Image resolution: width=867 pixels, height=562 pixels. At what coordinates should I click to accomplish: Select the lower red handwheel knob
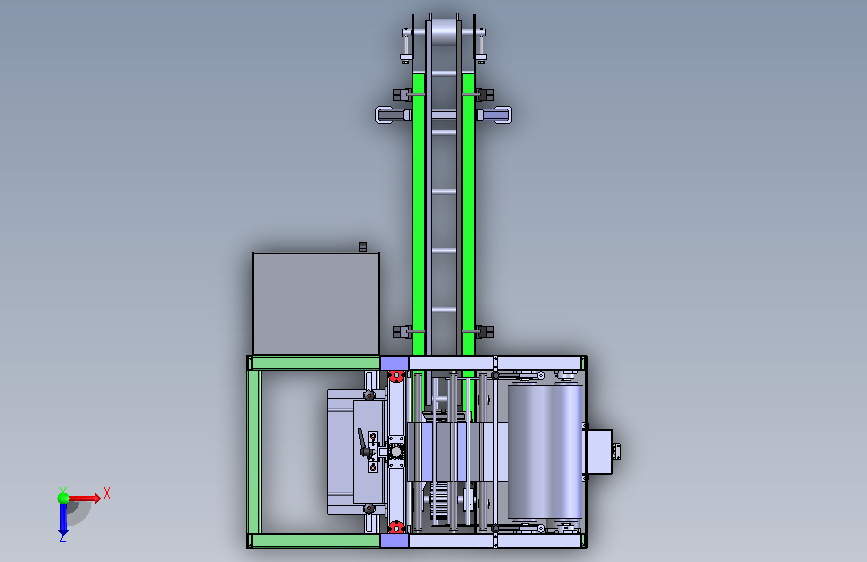pyautogui.click(x=395, y=526)
